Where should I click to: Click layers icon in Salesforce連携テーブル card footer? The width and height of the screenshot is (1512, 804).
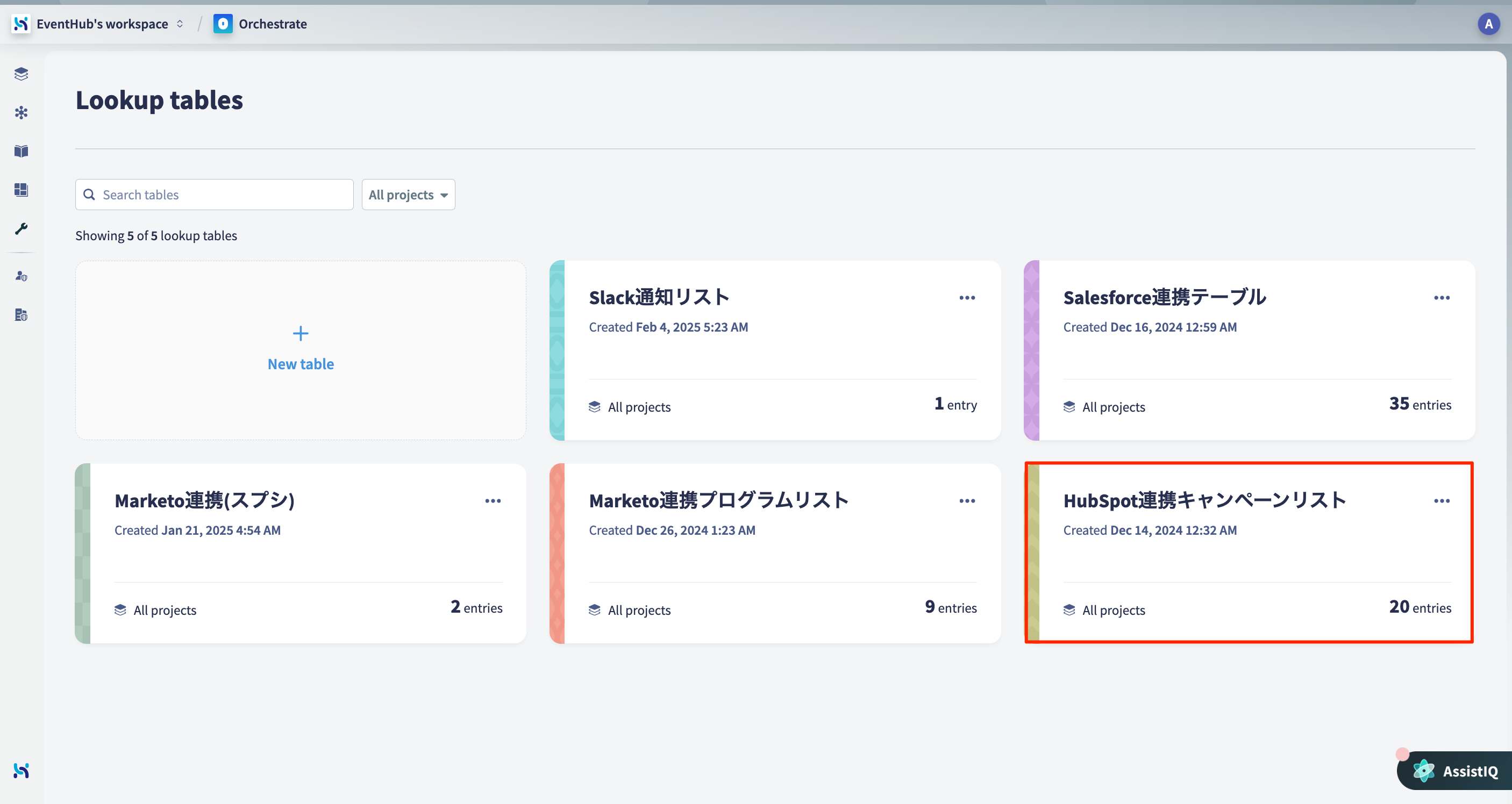[x=1069, y=407]
